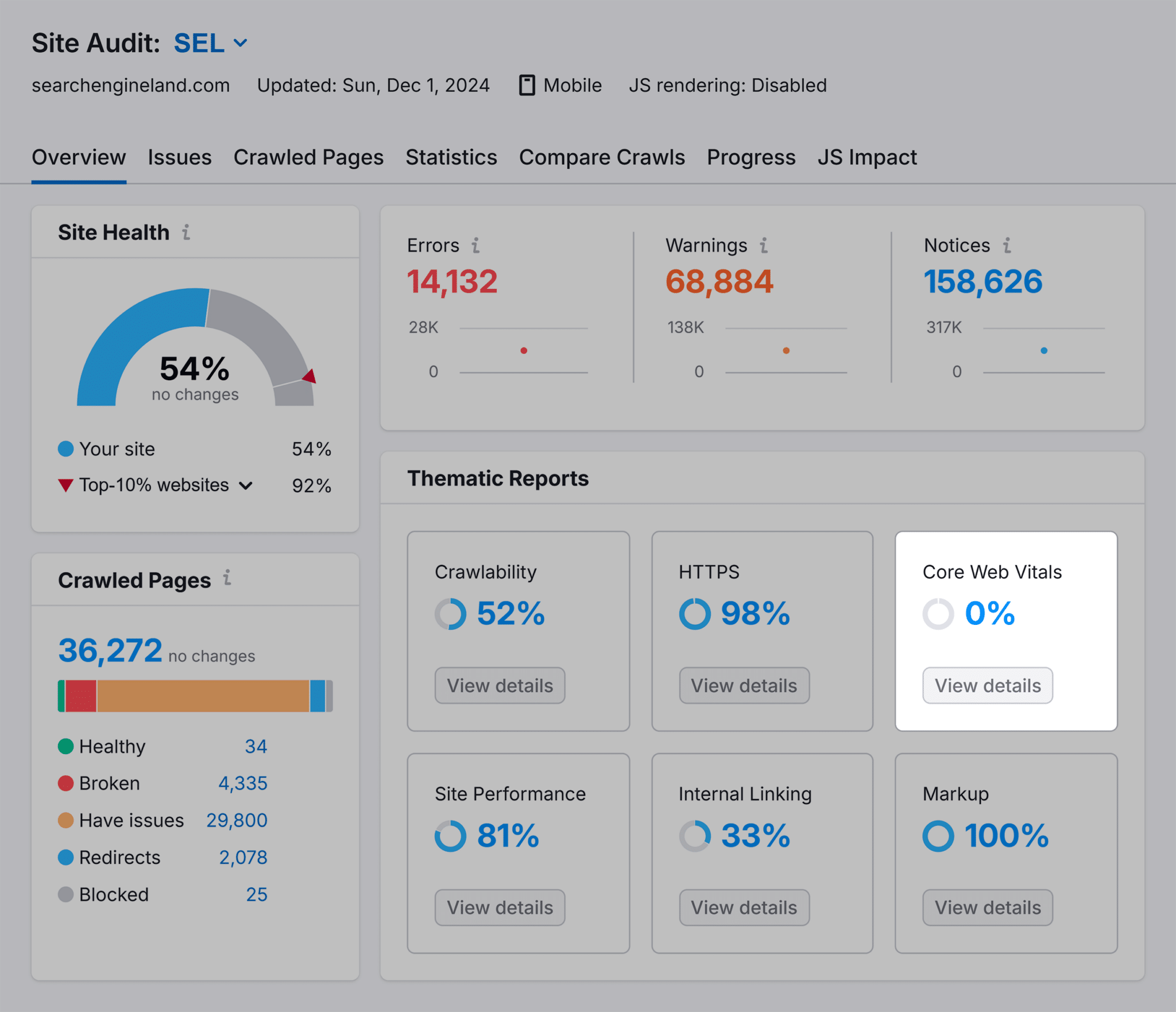Open the Crawled Pages tab

[308, 157]
